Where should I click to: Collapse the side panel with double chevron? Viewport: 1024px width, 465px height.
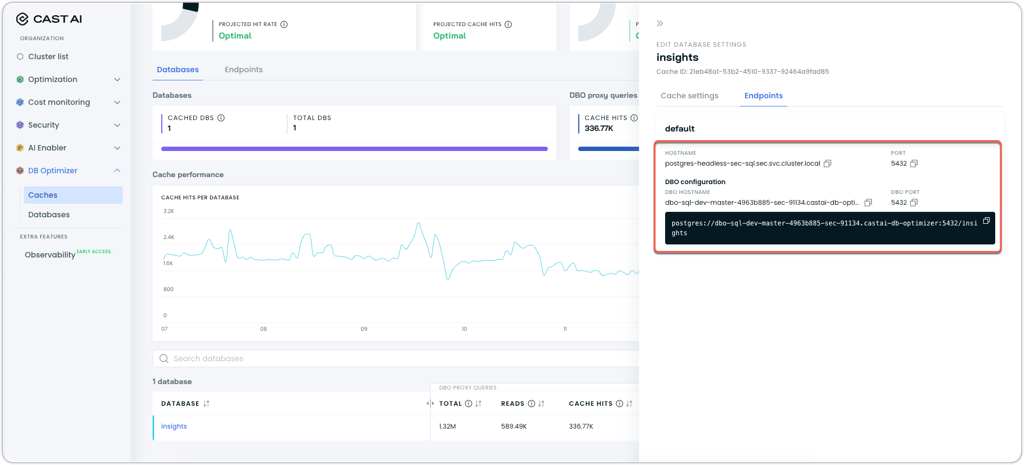[x=660, y=24]
